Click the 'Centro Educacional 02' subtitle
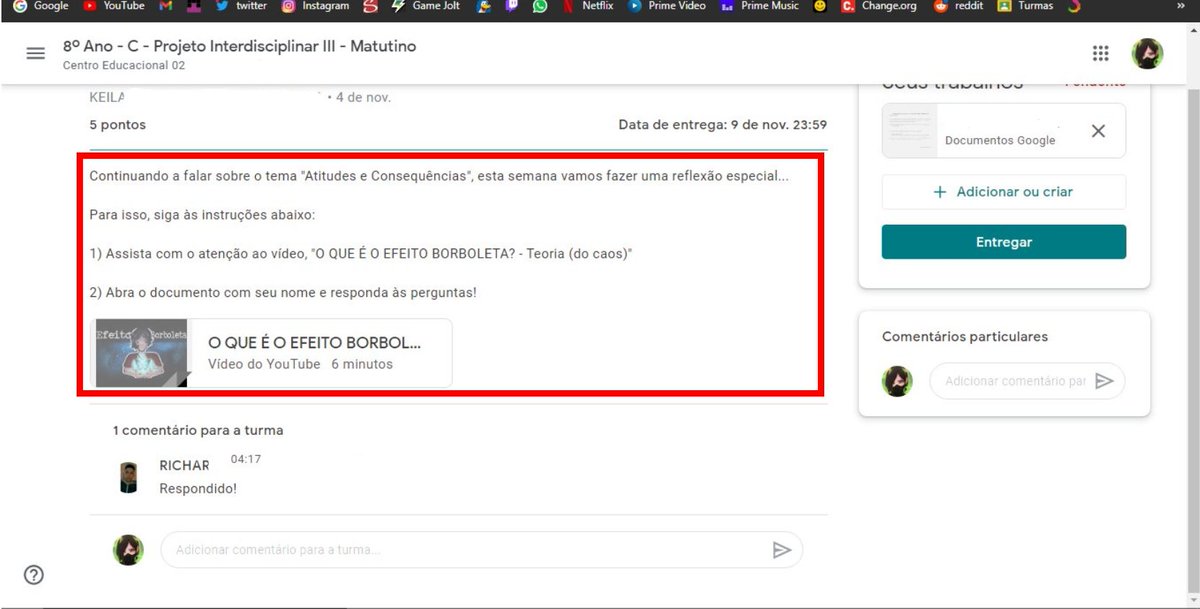The image size is (1200, 609). tap(124, 66)
